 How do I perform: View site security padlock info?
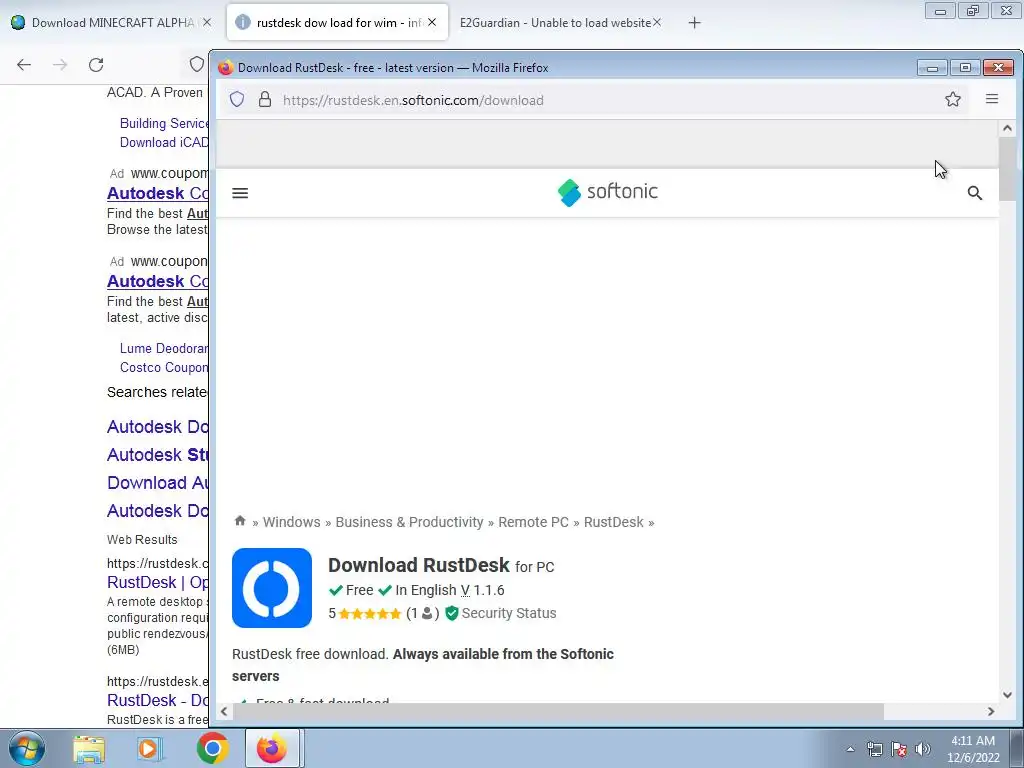(264, 99)
